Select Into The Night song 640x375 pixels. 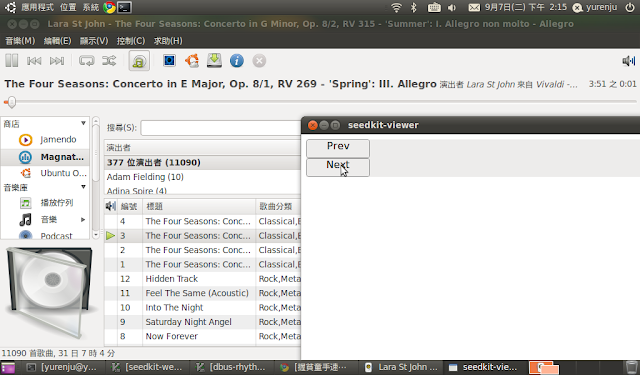[x=203, y=308]
